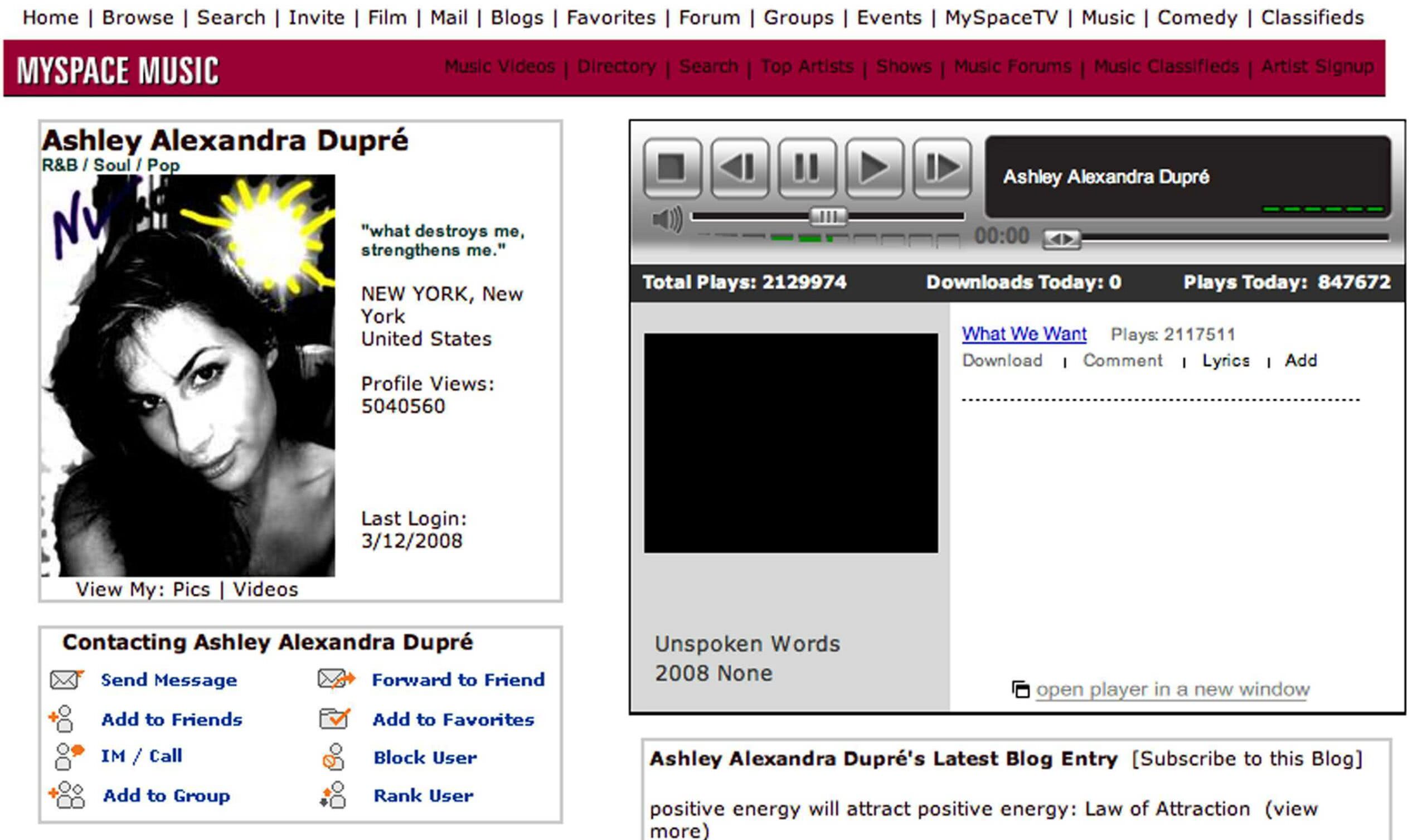This screenshot has width=1427, height=840.
Task: Click the Block User icon
Action: [333, 757]
